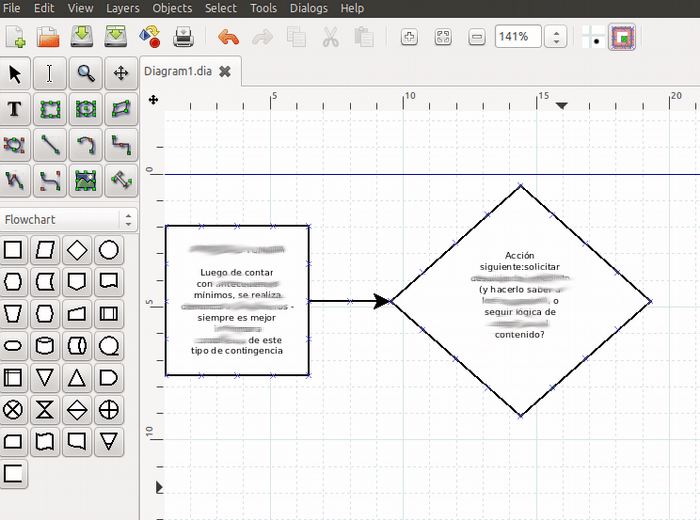The width and height of the screenshot is (700, 520).
Task: Click the Zoom fit button
Action: pos(443,37)
